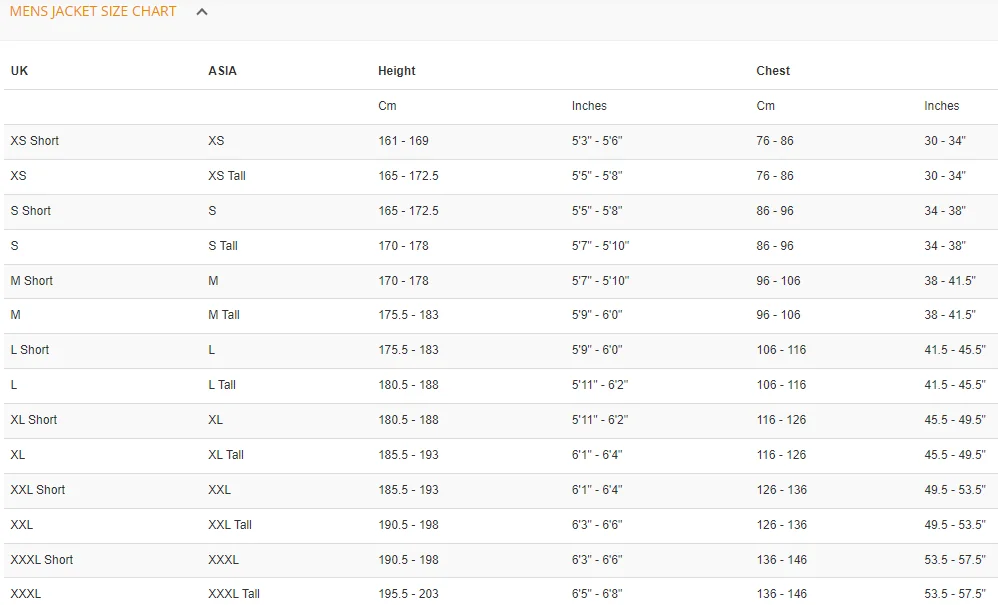Click the Cm subheader under Height

(x=387, y=106)
